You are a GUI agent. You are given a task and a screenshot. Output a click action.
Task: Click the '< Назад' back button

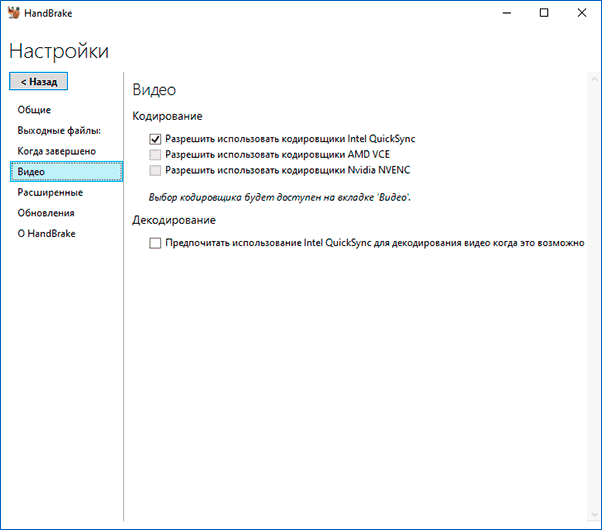38,81
